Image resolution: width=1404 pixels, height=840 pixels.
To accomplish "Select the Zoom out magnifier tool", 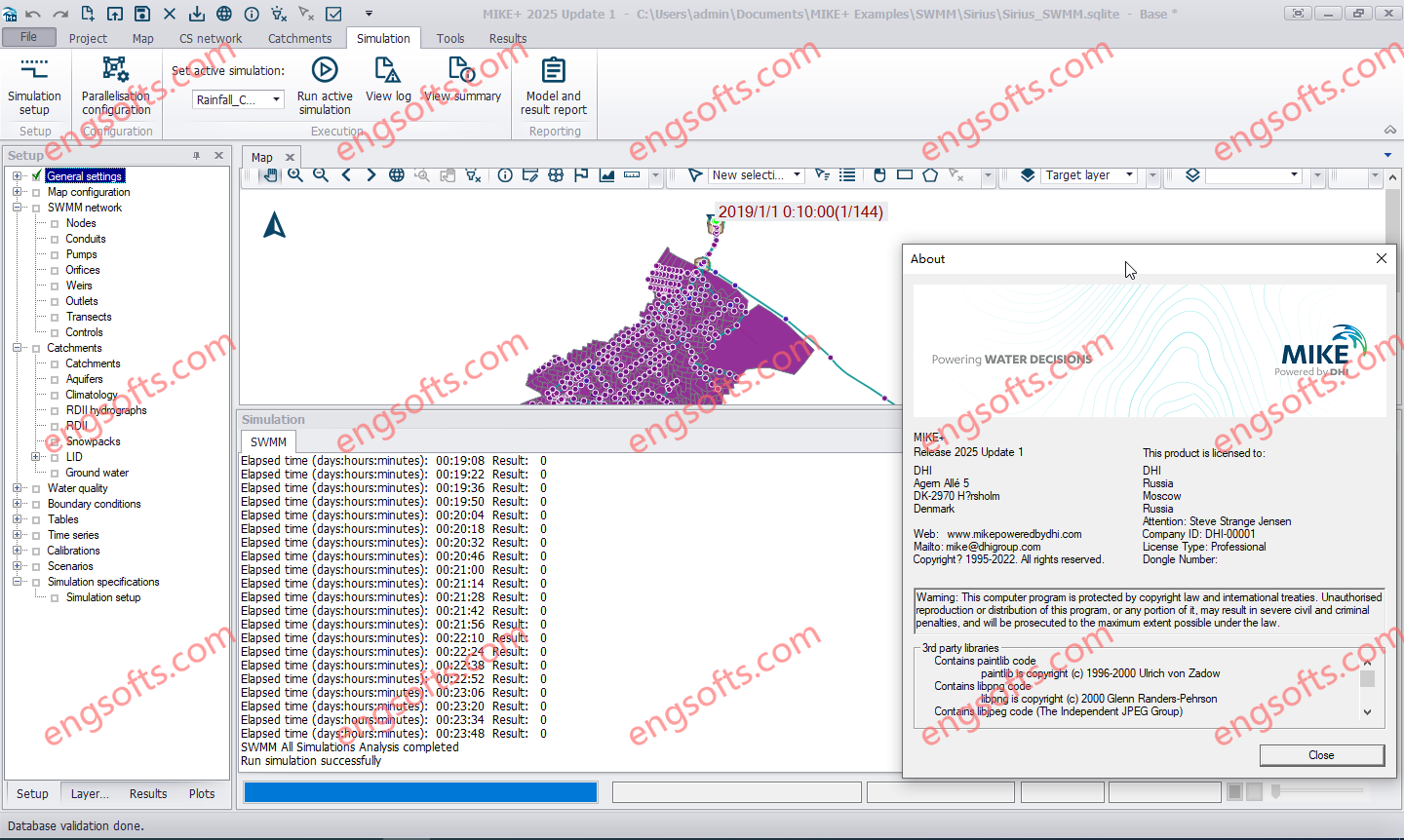I will point(321,175).
